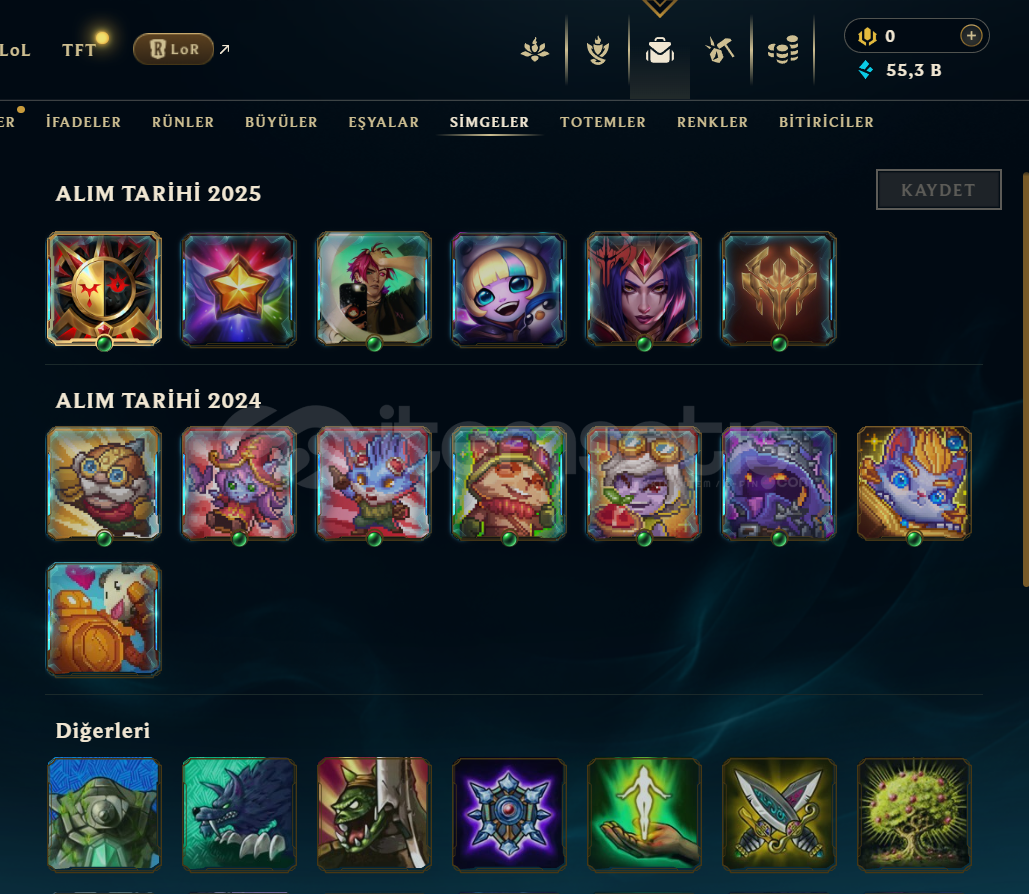The width and height of the screenshot is (1029, 894).
Task: Switch to the TFT game tab
Action: tap(79, 51)
